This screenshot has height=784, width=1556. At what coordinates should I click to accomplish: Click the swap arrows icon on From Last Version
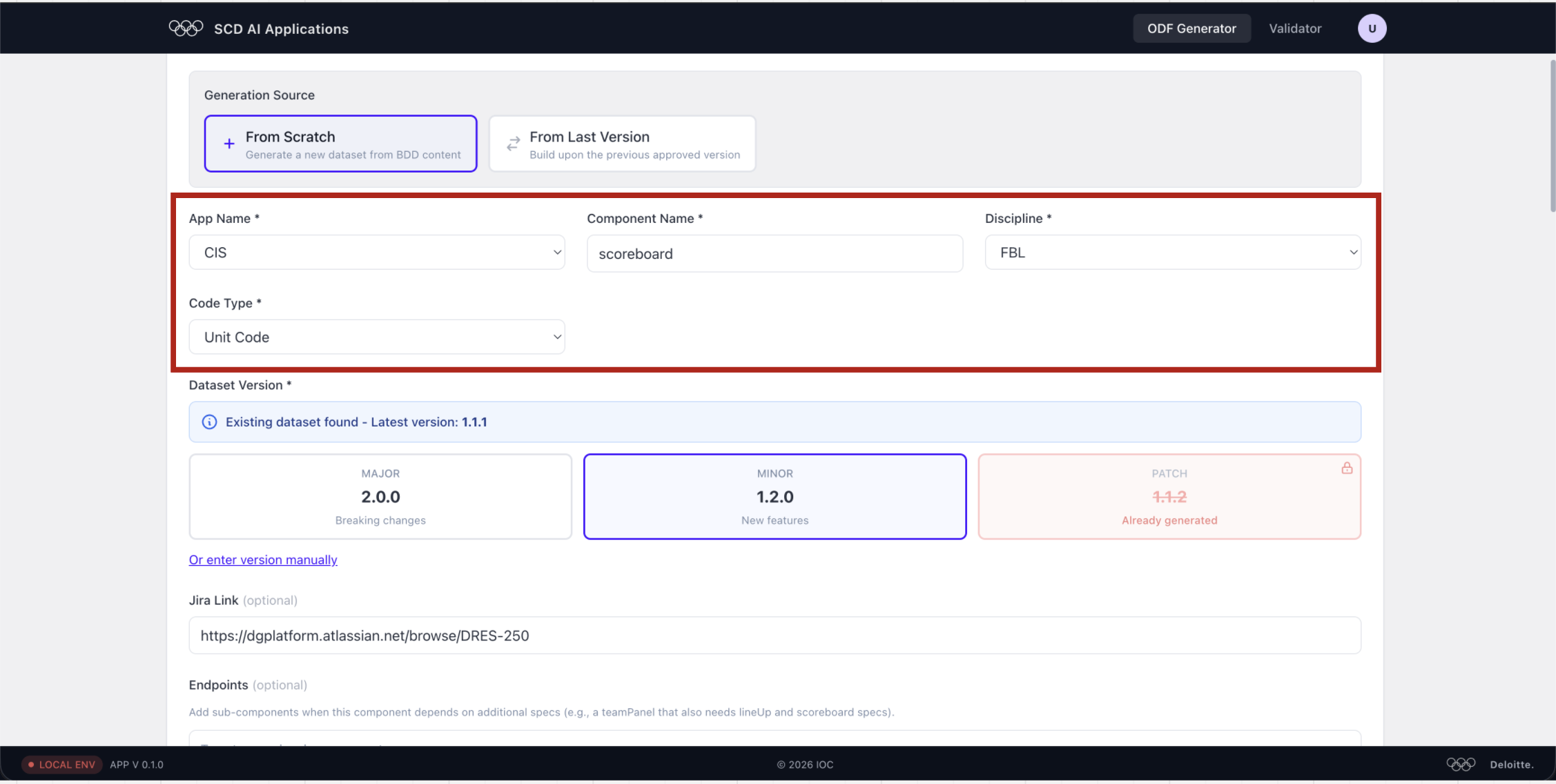point(513,144)
